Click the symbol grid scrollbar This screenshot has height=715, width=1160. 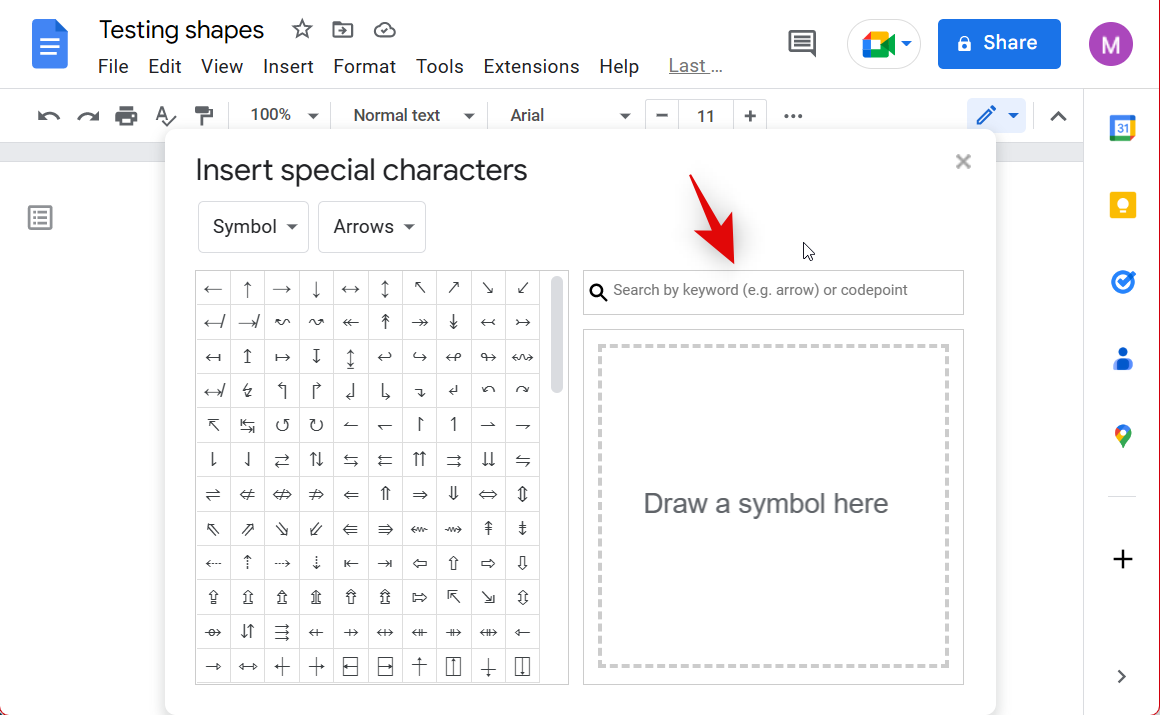pos(557,335)
